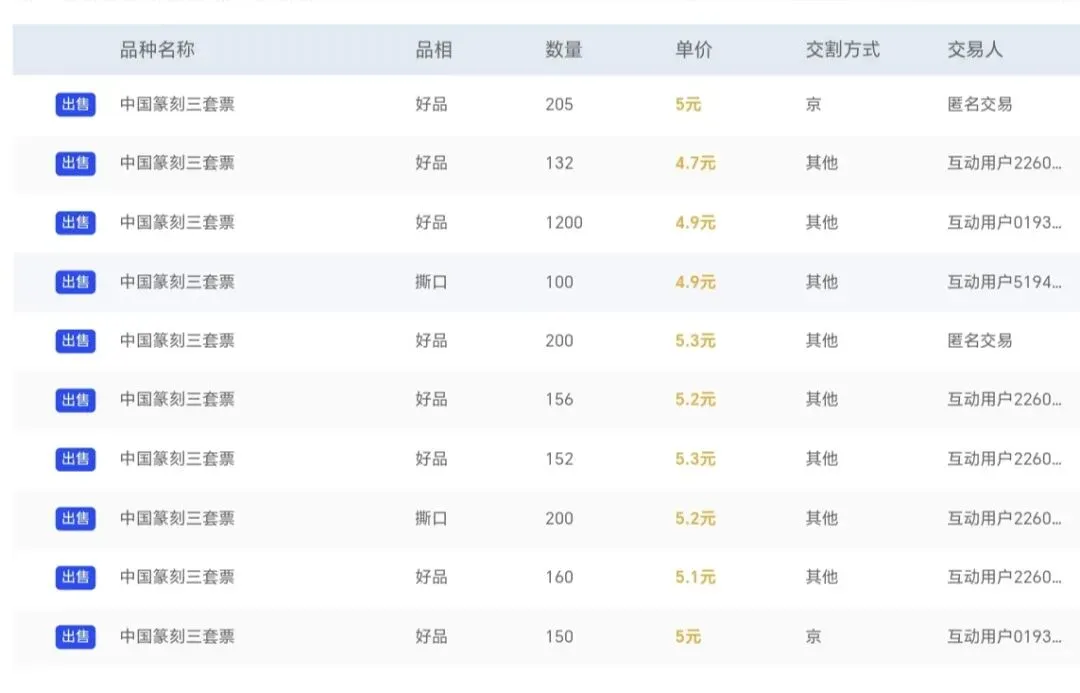The height and width of the screenshot is (693, 1080).
Task: Click the 出售 badge on the 150 quantity row
Action: click(76, 637)
